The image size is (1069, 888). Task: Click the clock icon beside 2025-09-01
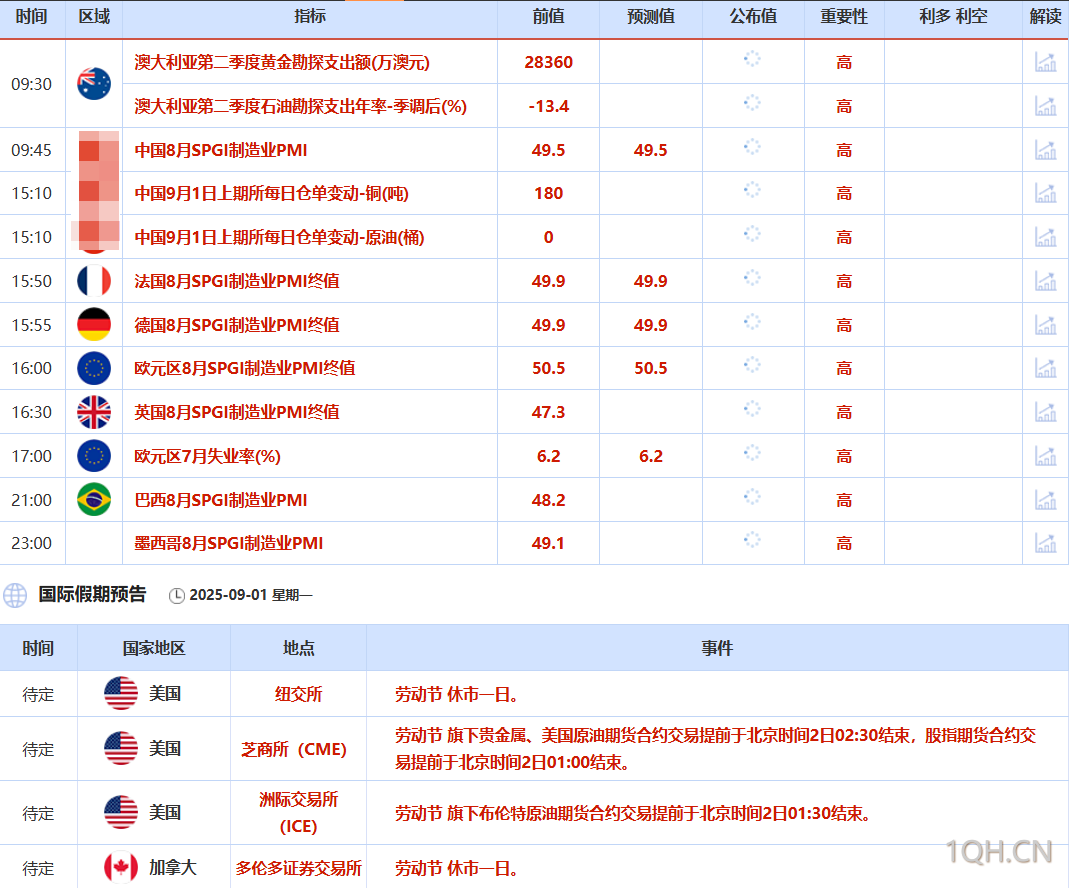177,594
